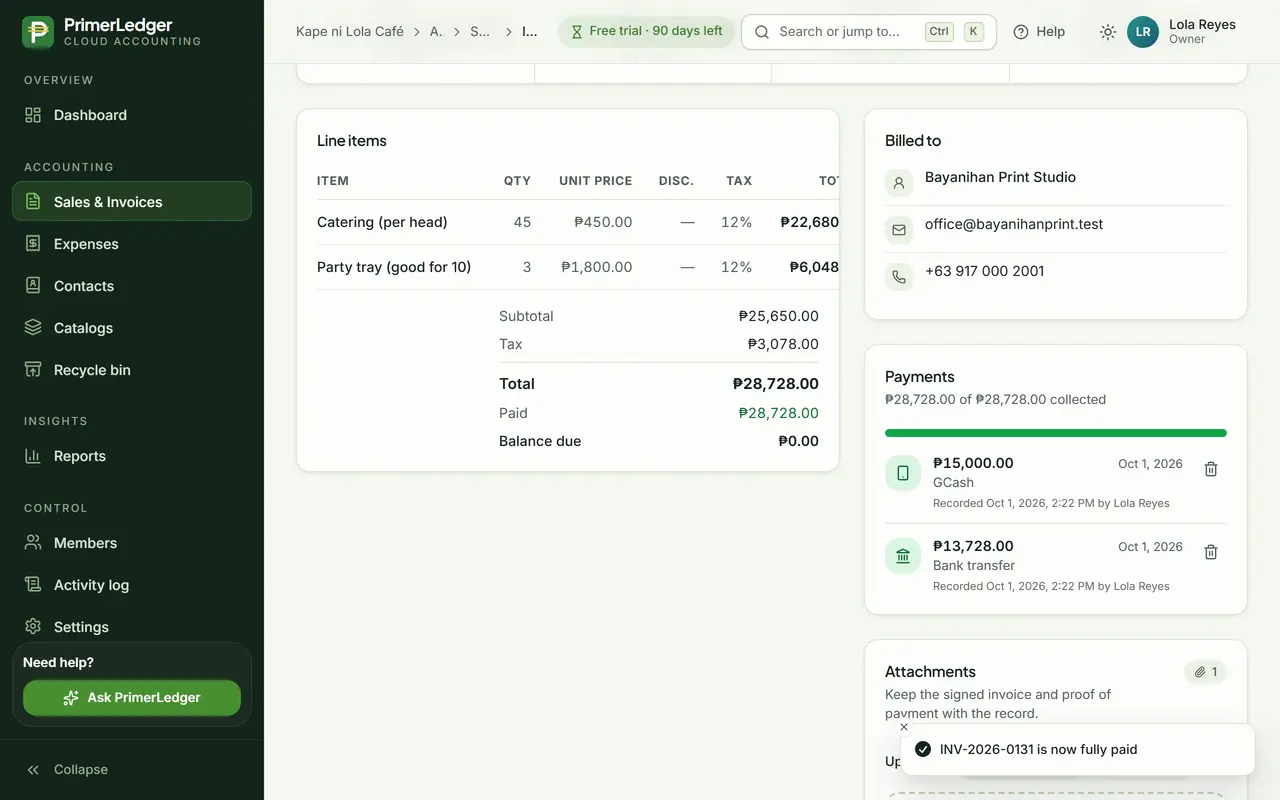Click phone number +63 917 000 2001
This screenshot has width=1280, height=800.
[984, 271]
